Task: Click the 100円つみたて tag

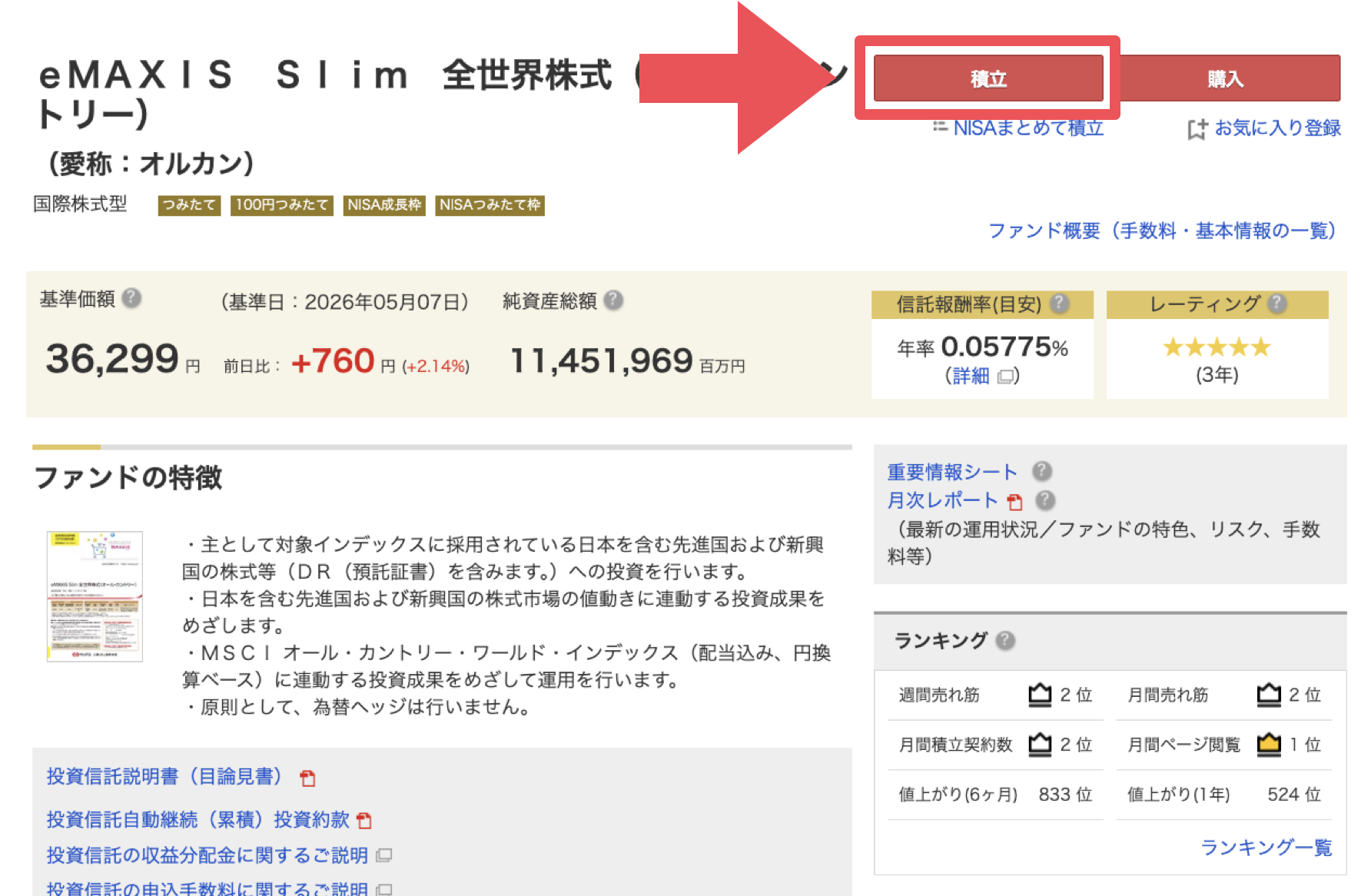Action: (x=282, y=205)
